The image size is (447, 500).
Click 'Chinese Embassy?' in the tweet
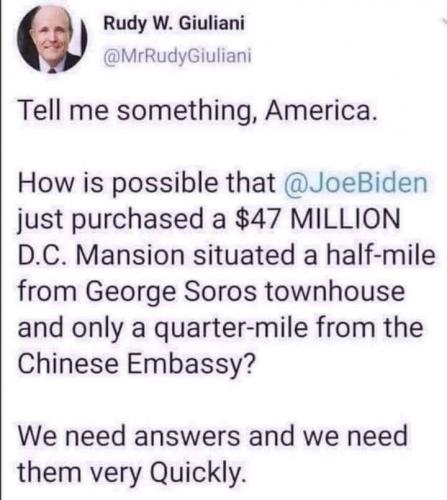click(137, 365)
